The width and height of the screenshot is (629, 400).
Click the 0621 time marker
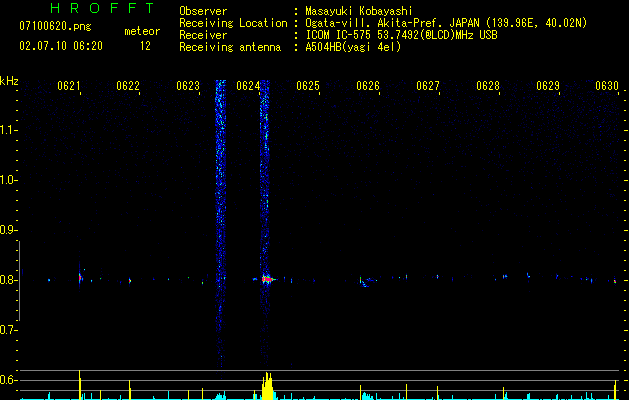click(69, 86)
